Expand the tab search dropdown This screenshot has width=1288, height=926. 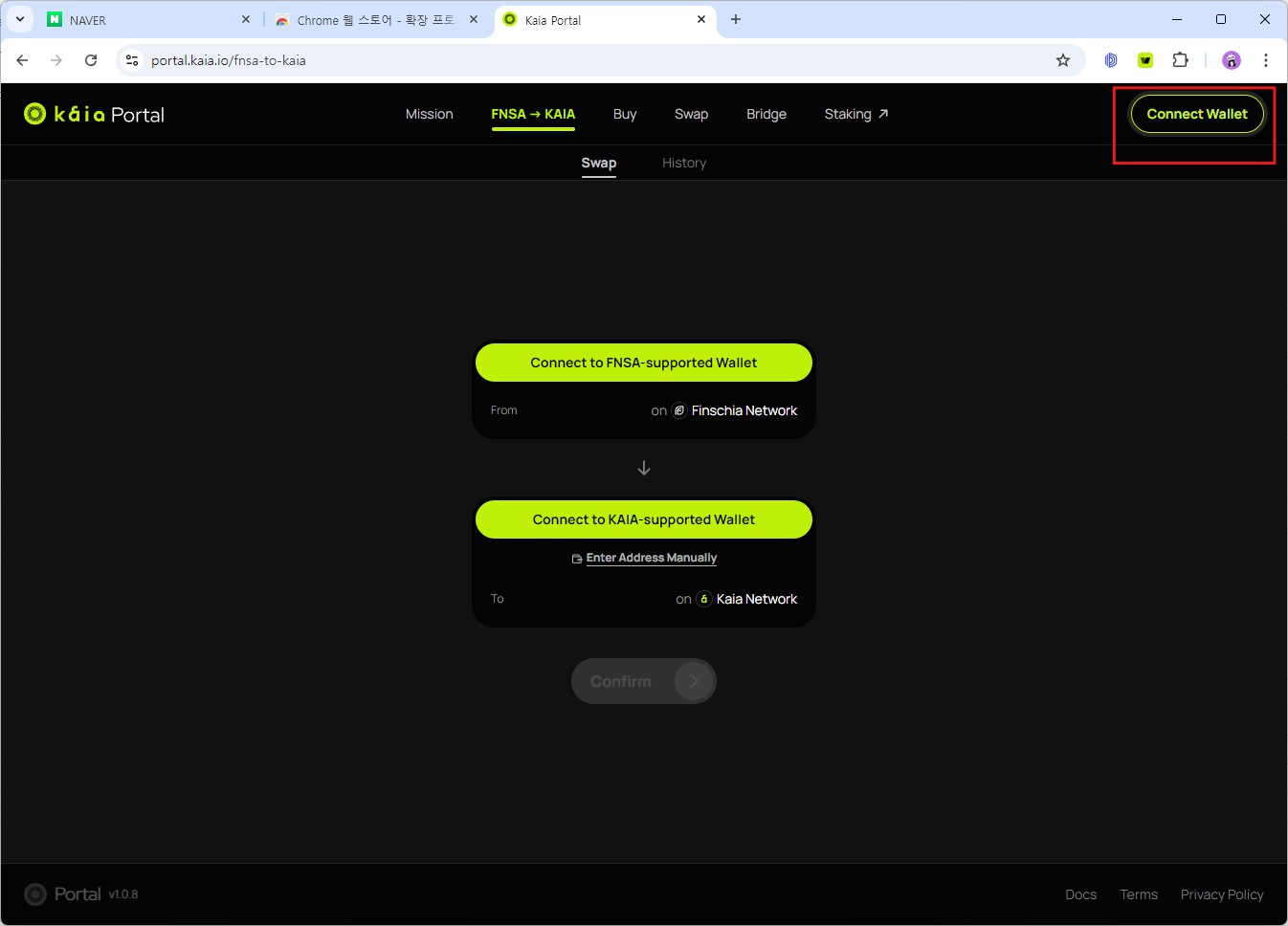click(x=19, y=19)
